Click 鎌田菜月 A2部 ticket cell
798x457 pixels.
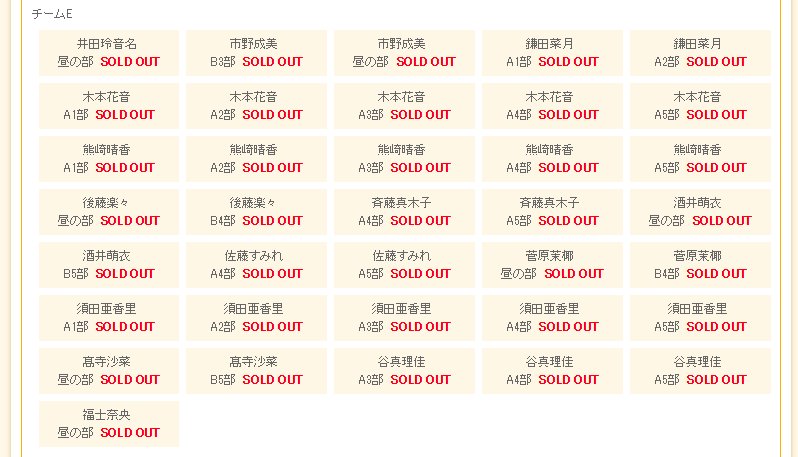coord(701,53)
